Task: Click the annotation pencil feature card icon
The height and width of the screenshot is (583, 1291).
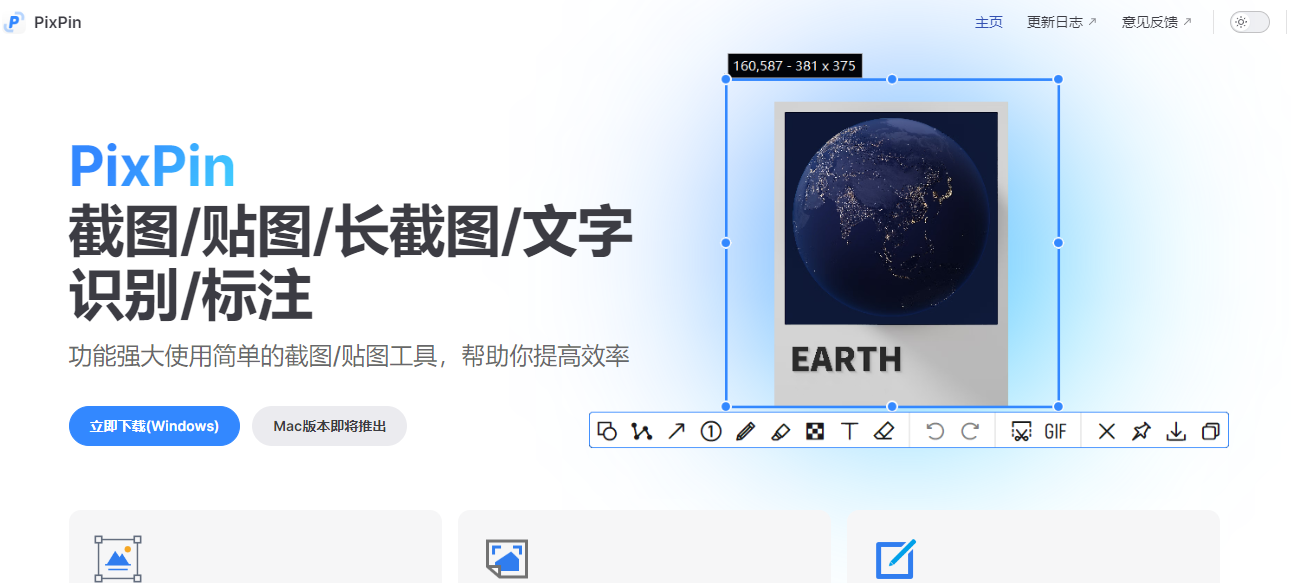Action: pyautogui.click(x=896, y=558)
